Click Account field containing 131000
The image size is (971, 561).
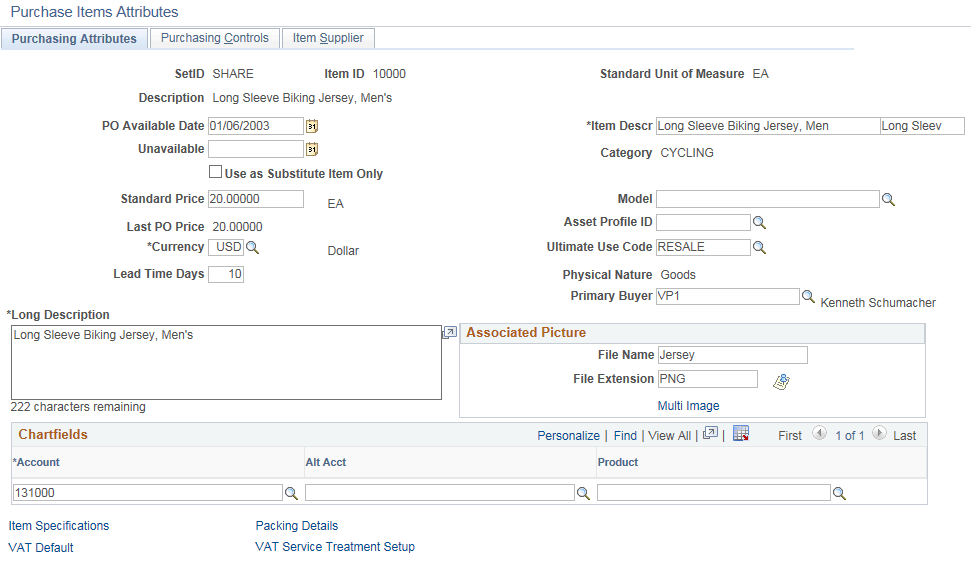[147, 493]
